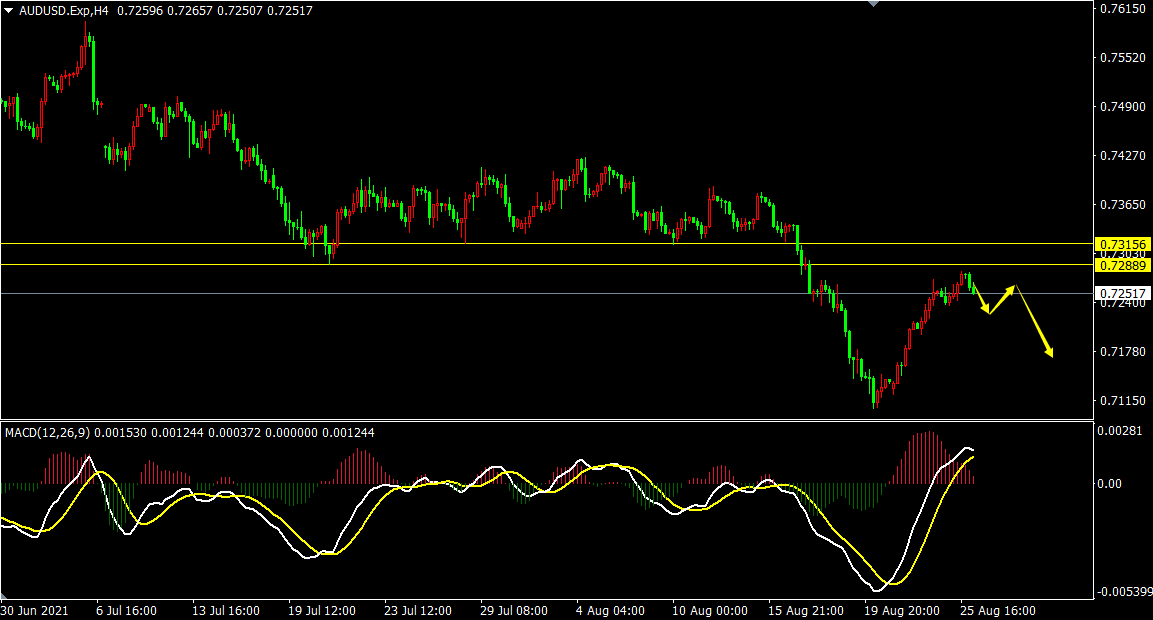
Task: Click the AUDUSD.Exp,H4 chart title text
Action: tap(63, 11)
